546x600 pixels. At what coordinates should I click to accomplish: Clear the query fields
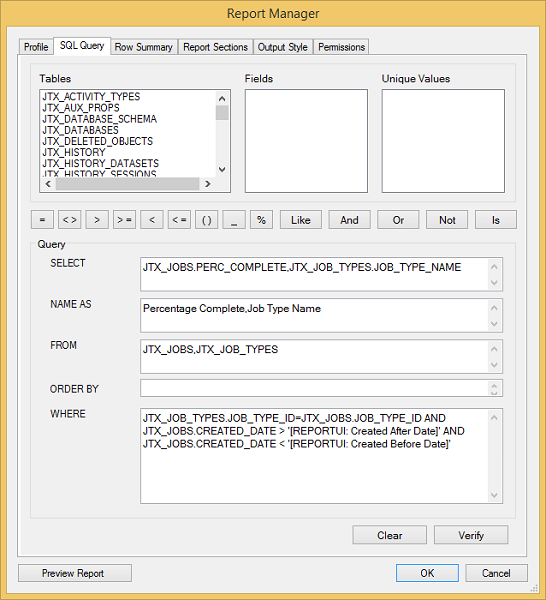pos(390,535)
